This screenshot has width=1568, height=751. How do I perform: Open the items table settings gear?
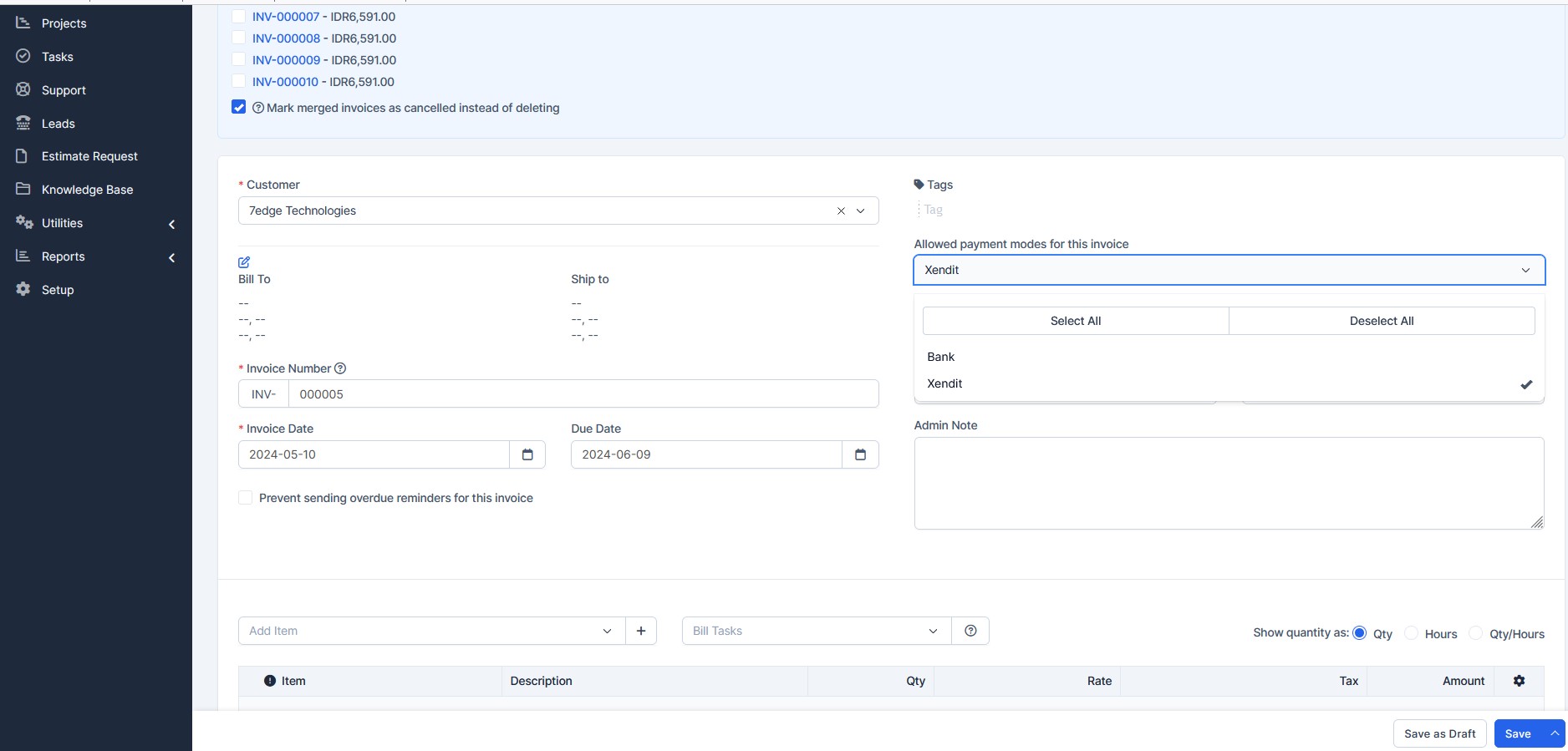tap(1519, 681)
